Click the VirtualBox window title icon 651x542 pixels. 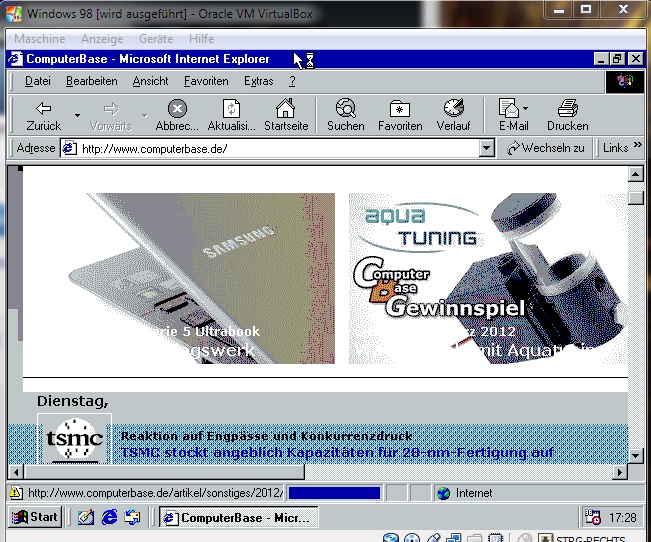point(14,13)
